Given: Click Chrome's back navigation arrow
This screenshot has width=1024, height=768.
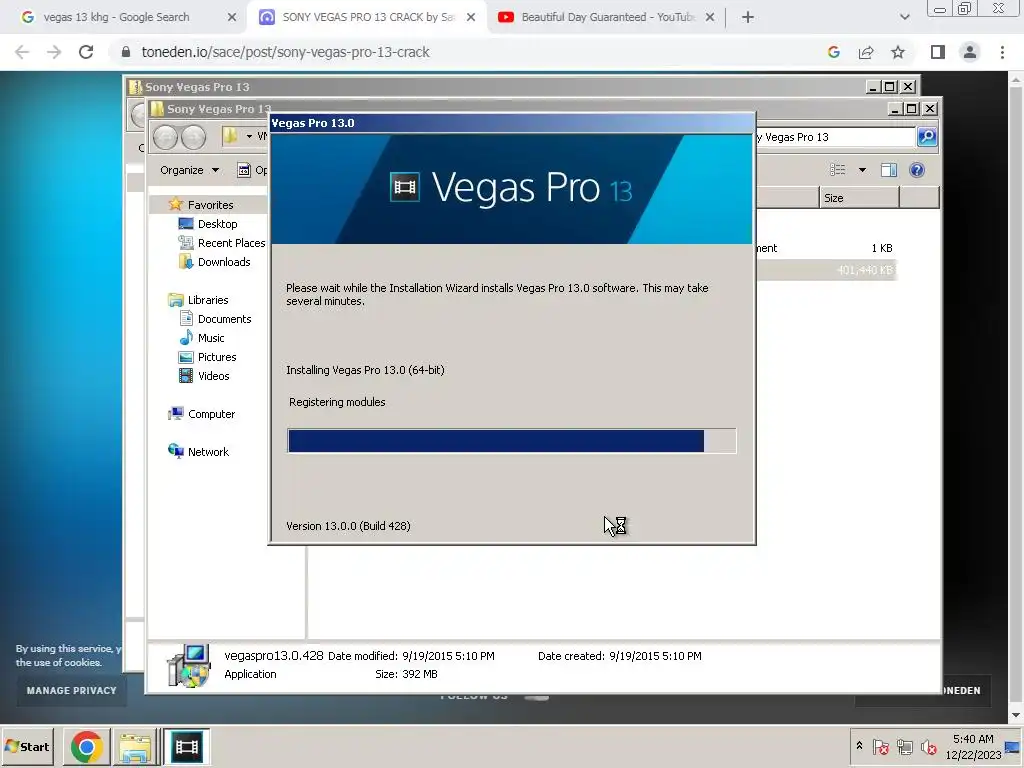Looking at the screenshot, I should pyautogui.click(x=22, y=52).
